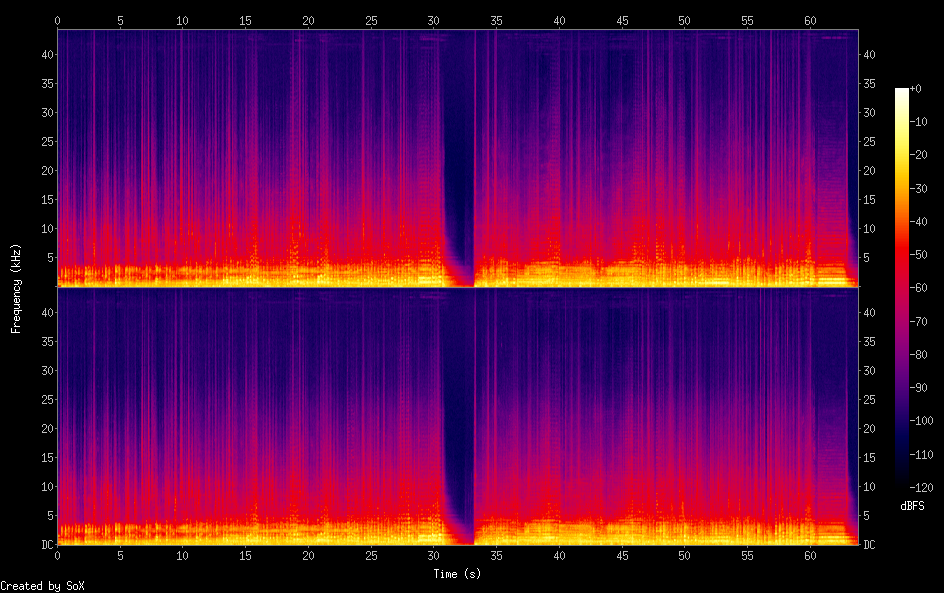
Task: Click the "-50" value on the dBFS scale
Action: click(x=919, y=255)
